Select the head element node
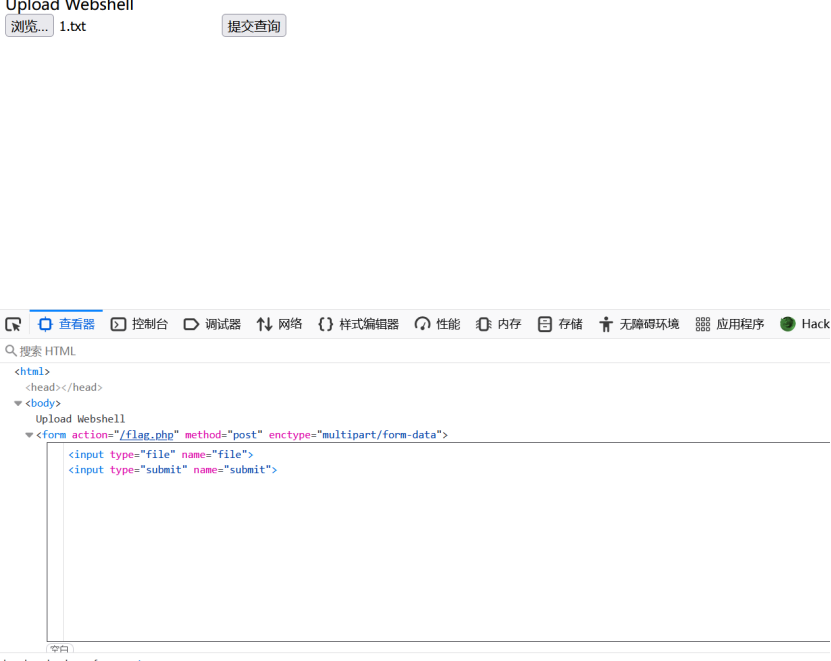Viewport: 831px width, 661px height. pyautogui.click(x=64, y=387)
